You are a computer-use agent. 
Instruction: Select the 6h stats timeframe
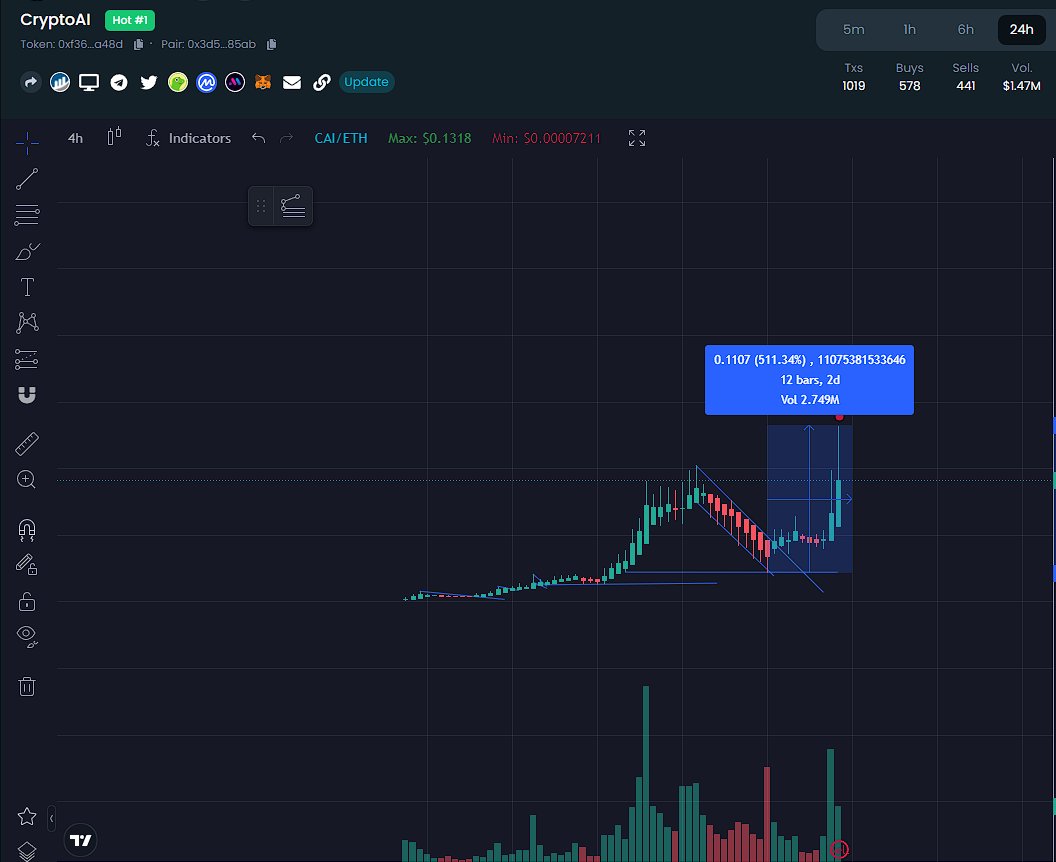tap(965, 30)
